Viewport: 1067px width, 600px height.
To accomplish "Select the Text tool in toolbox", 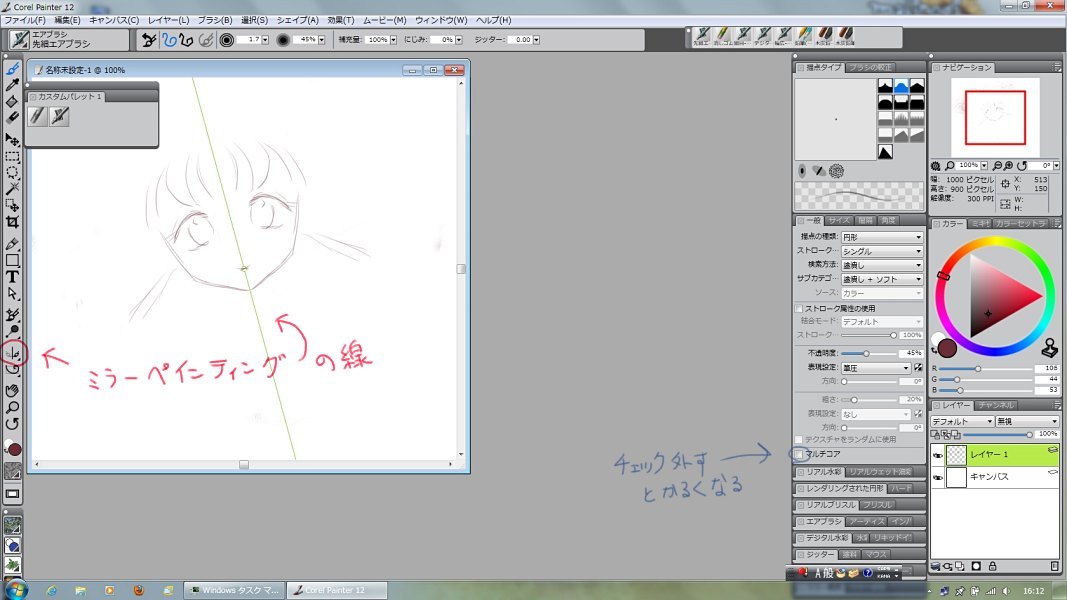I will pos(13,277).
